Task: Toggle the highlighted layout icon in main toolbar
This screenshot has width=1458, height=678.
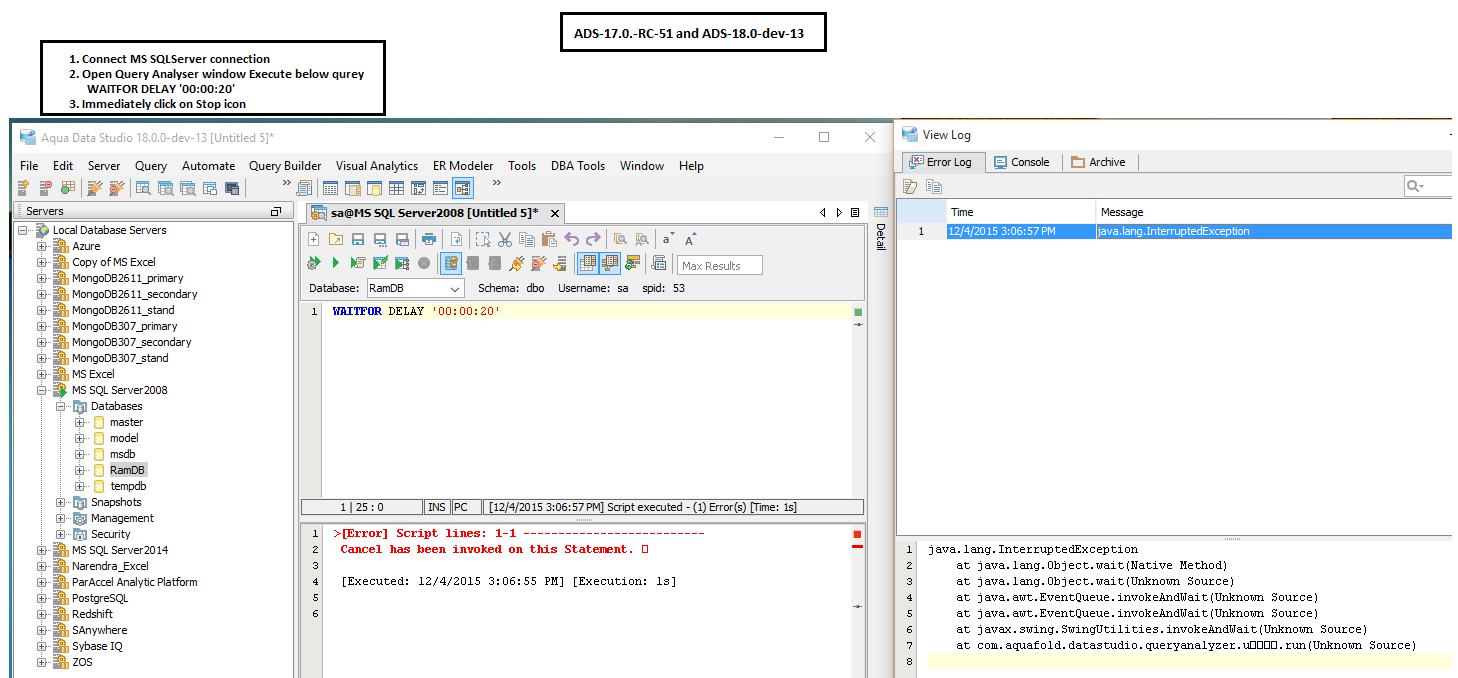Action: point(462,187)
